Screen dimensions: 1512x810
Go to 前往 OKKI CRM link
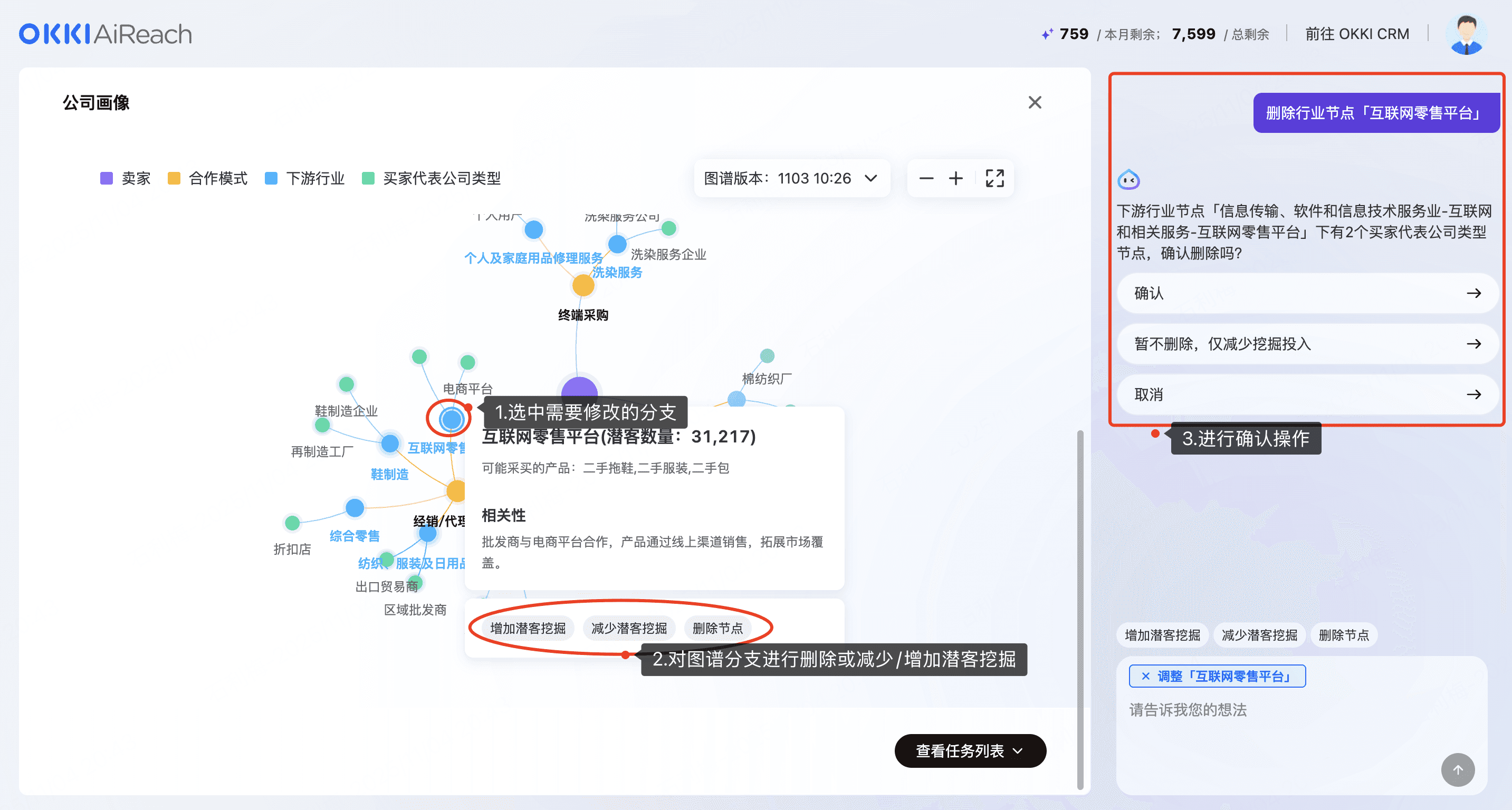1356,34
